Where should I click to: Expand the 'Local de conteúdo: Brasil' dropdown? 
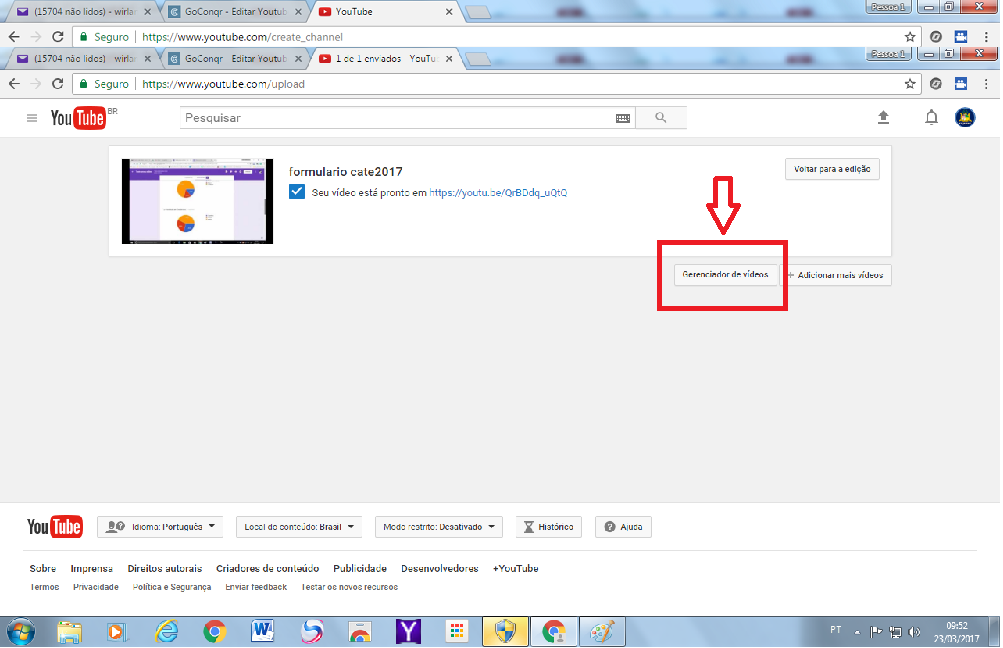299,527
